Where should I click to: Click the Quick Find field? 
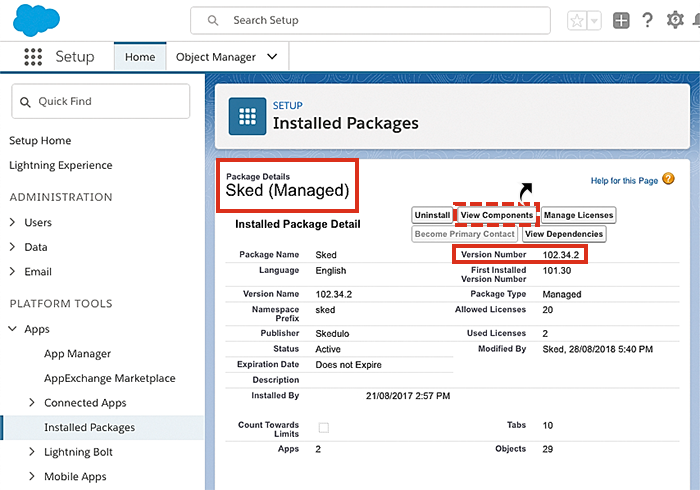(x=100, y=101)
